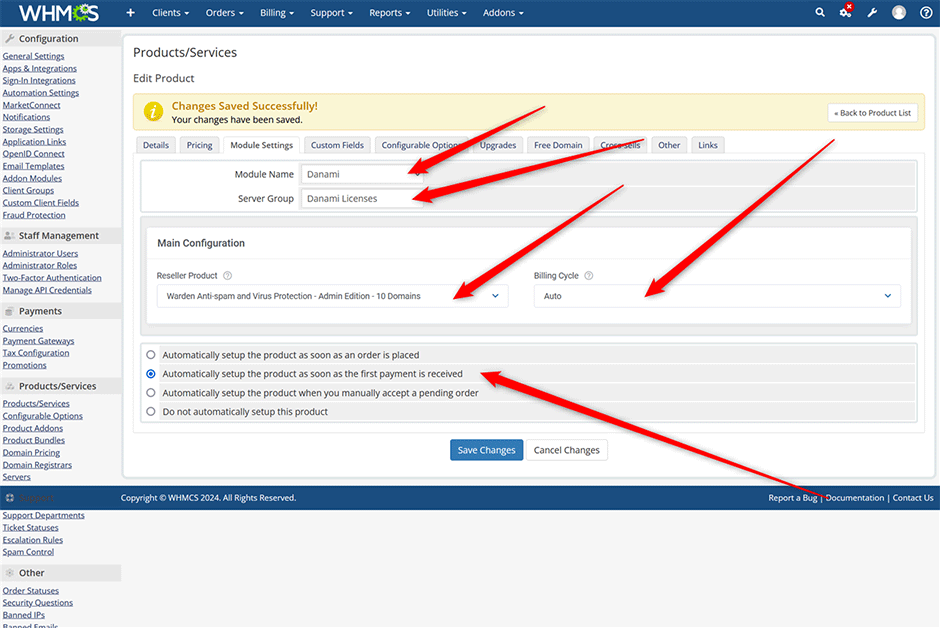940x628 pixels.
Task: Open Payment Gateways link
Action: (38, 341)
